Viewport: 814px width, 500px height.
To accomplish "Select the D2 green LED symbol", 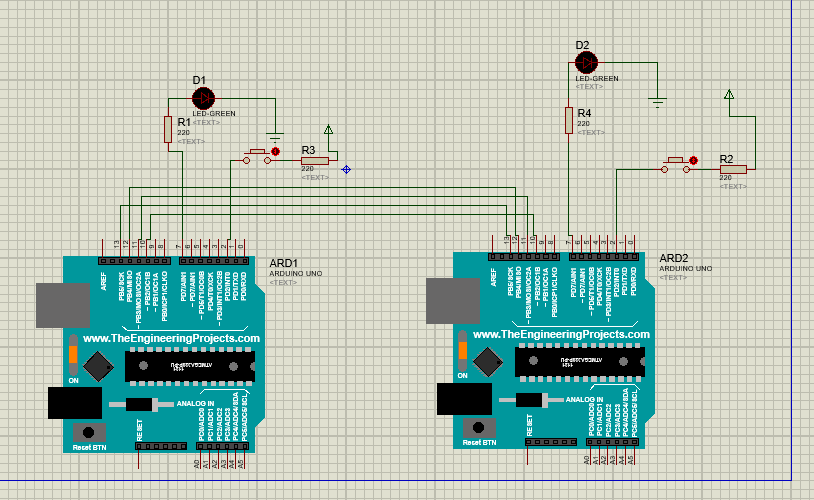I will click(587, 63).
